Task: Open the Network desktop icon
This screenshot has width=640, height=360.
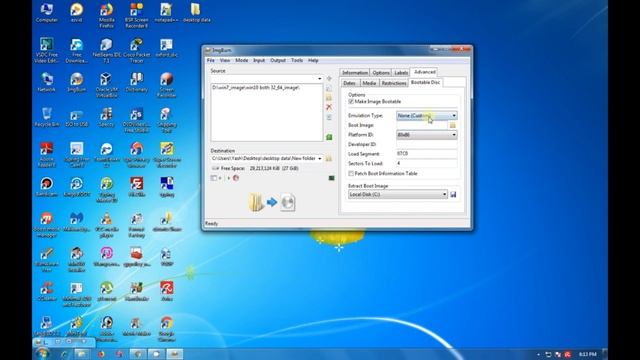Action: pyautogui.click(x=47, y=82)
